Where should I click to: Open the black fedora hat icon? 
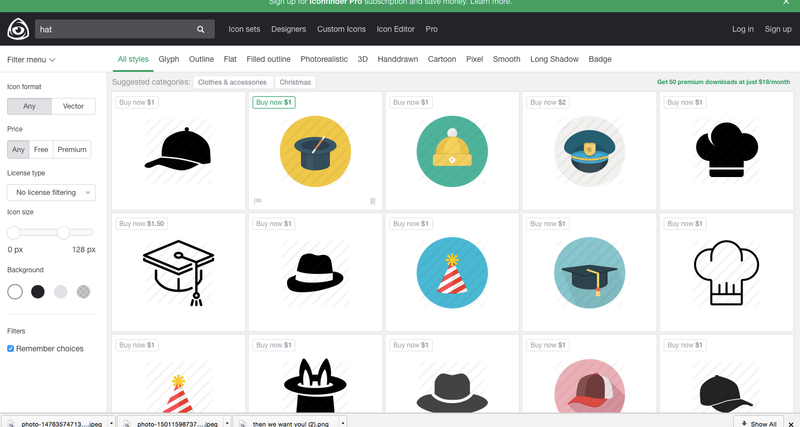315,273
